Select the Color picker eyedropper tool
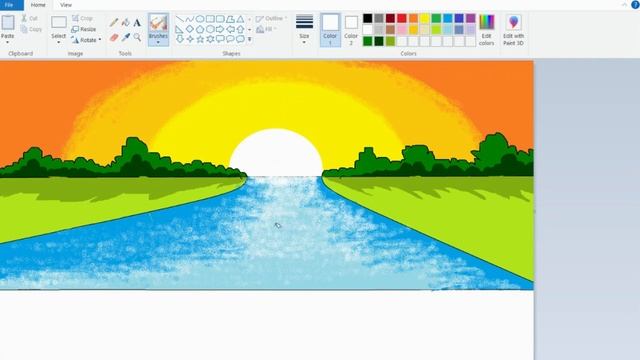Viewport: 640px width, 360px height. (126, 38)
